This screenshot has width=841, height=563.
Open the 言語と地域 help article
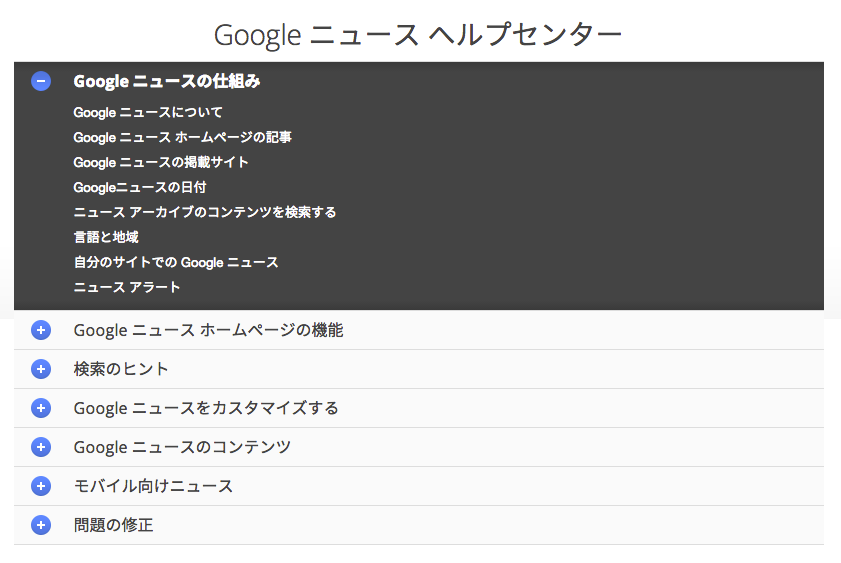tap(106, 237)
